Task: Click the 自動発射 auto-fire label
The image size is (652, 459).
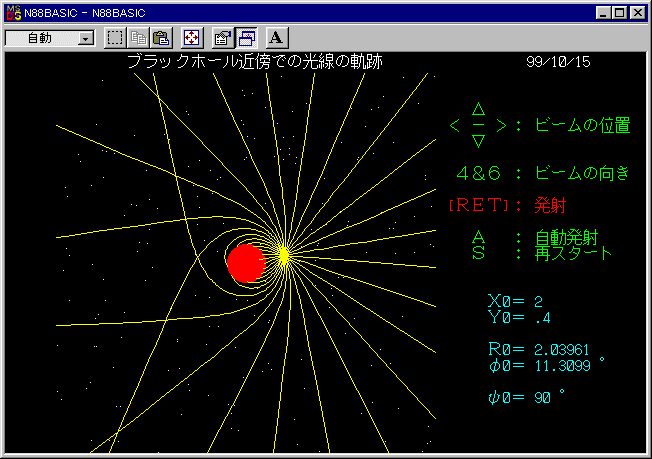Action: [x=574, y=238]
